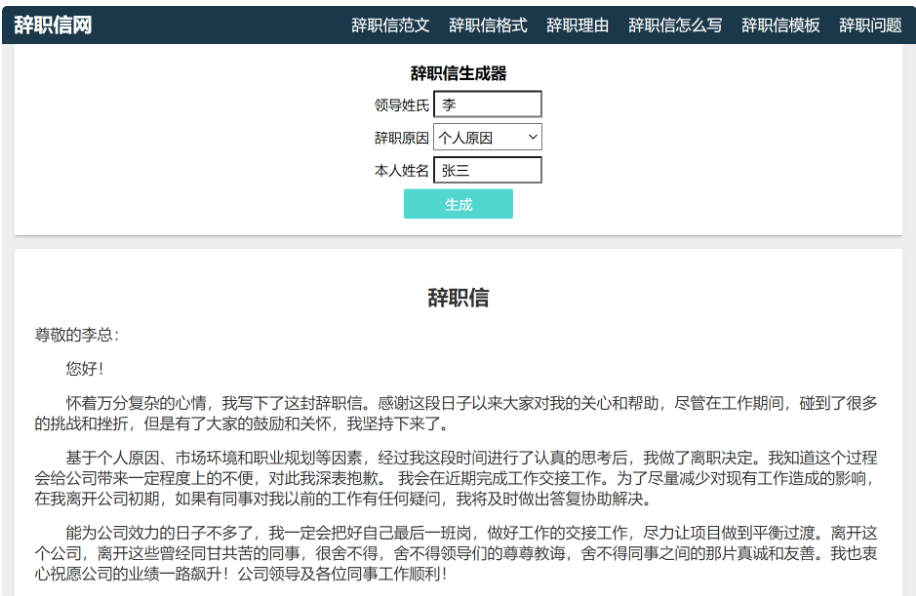The height and width of the screenshot is (596, 916).
Task: Click the 本人姓名 input containing 张三
Action: click(x=487, y=170)
